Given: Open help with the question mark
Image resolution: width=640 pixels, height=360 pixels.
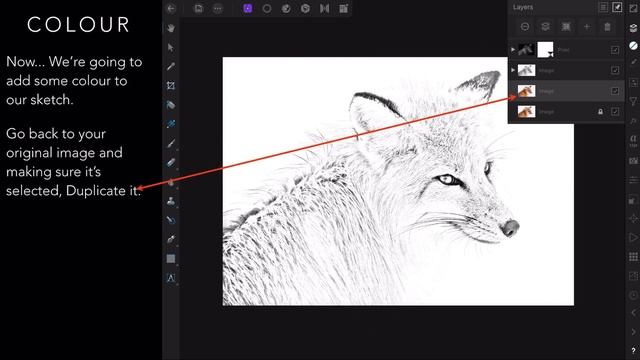Looking at the screenshot, I should (x=633, y=351).
